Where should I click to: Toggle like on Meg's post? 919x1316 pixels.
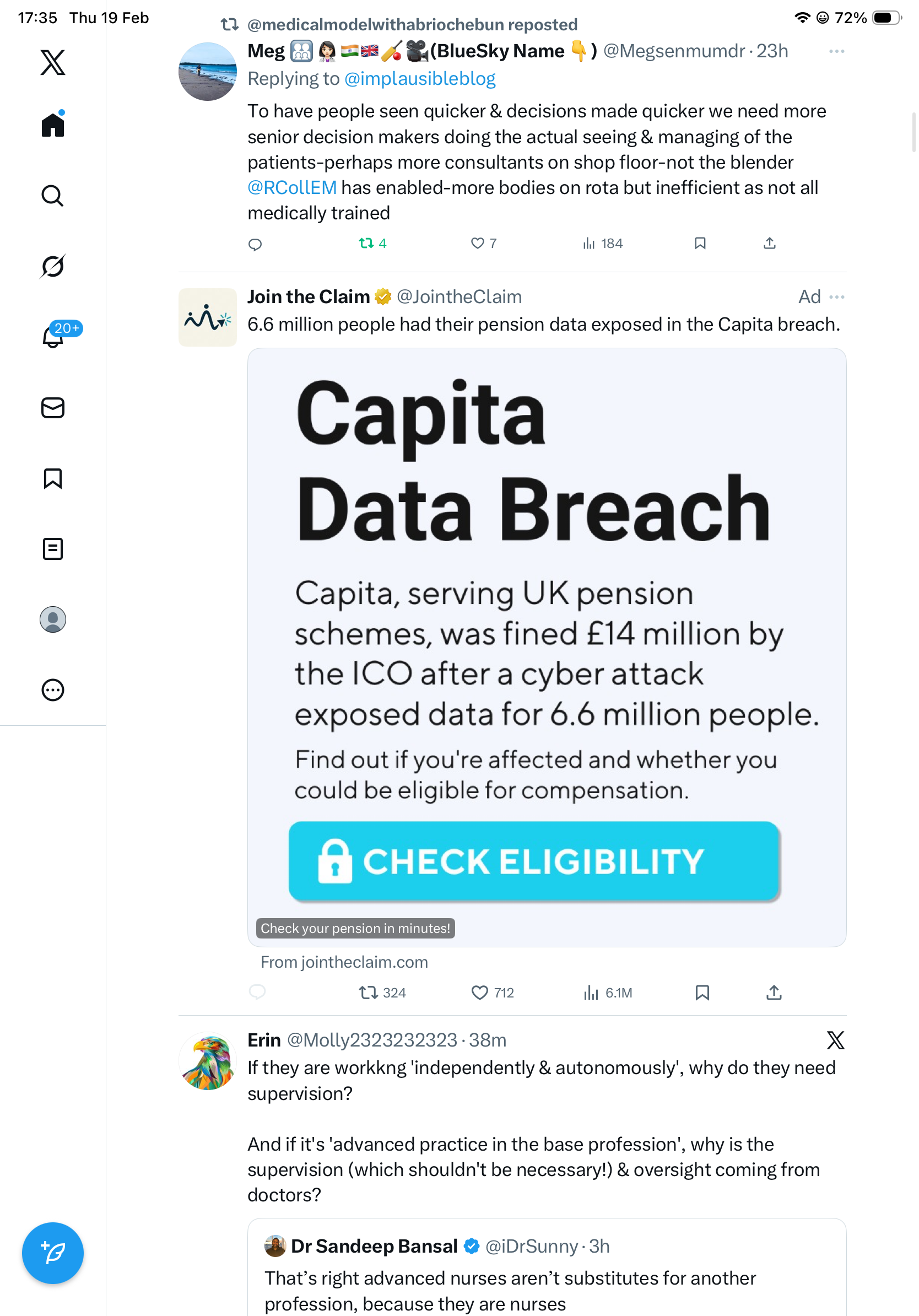point(477,244)
